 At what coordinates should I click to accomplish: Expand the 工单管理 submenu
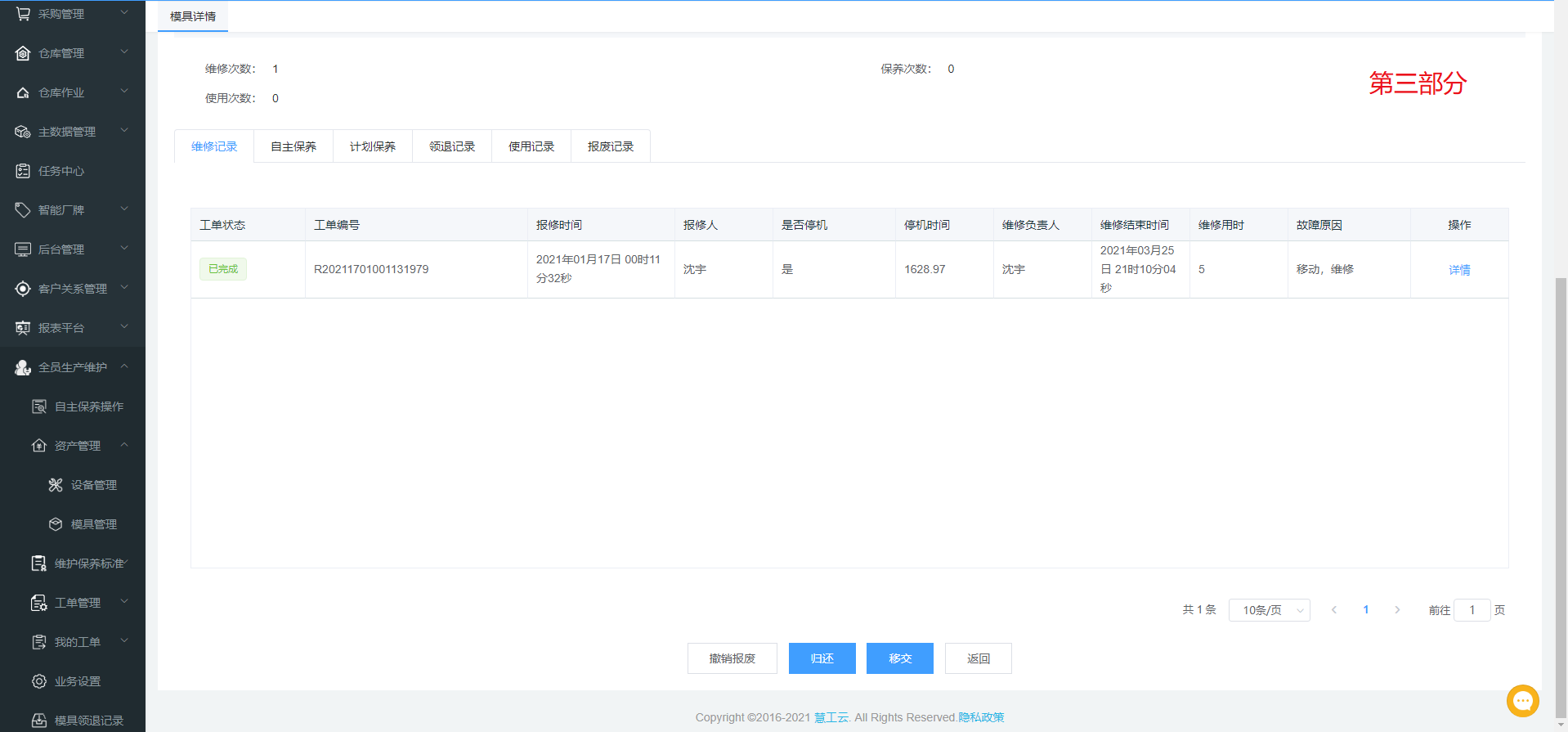[124, 602]
